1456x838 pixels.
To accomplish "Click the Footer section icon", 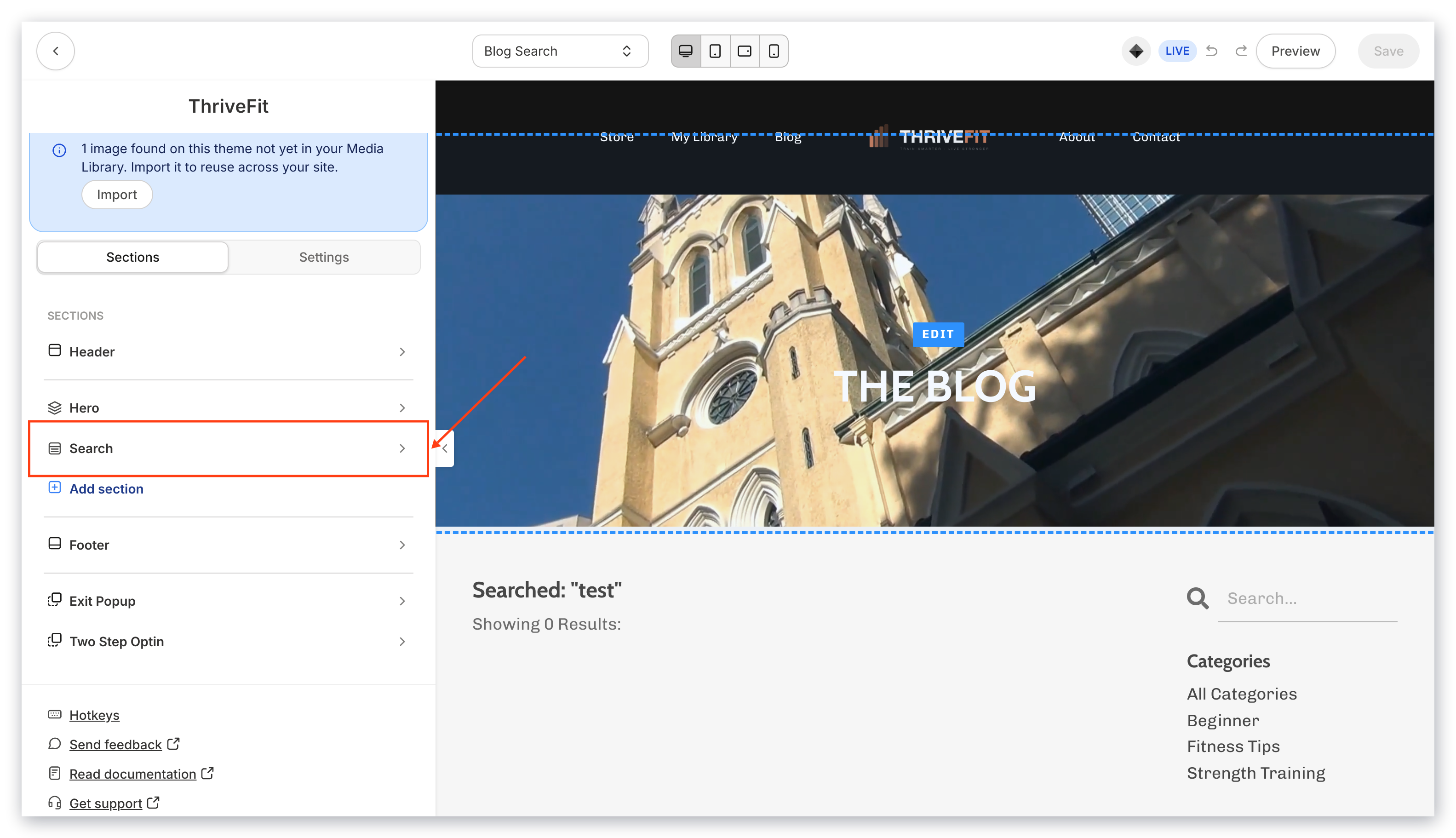I will (x=55, y=543).
